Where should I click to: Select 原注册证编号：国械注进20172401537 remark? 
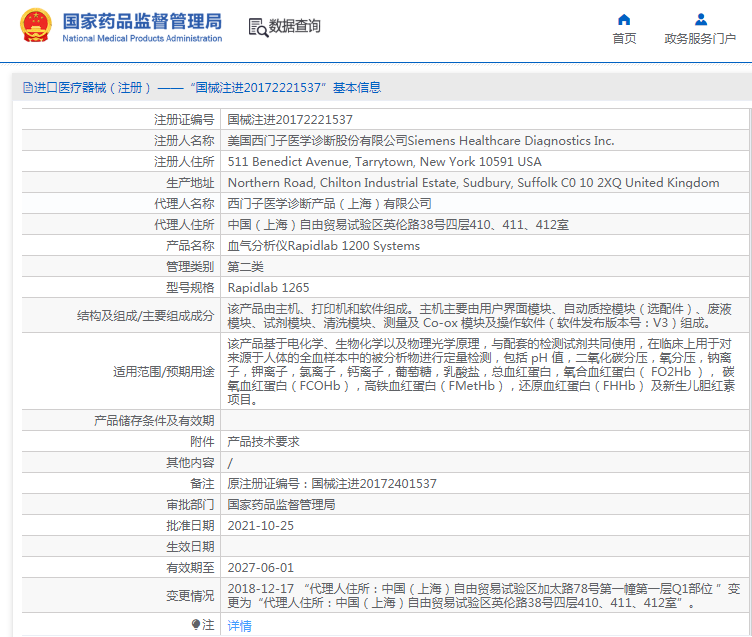point(332,484)
